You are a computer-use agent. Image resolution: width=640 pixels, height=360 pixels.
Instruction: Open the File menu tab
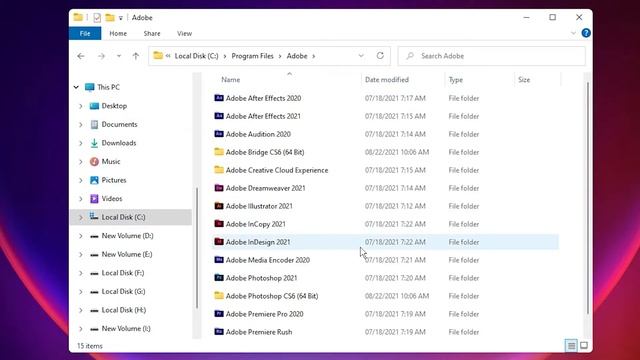point(85,33)
